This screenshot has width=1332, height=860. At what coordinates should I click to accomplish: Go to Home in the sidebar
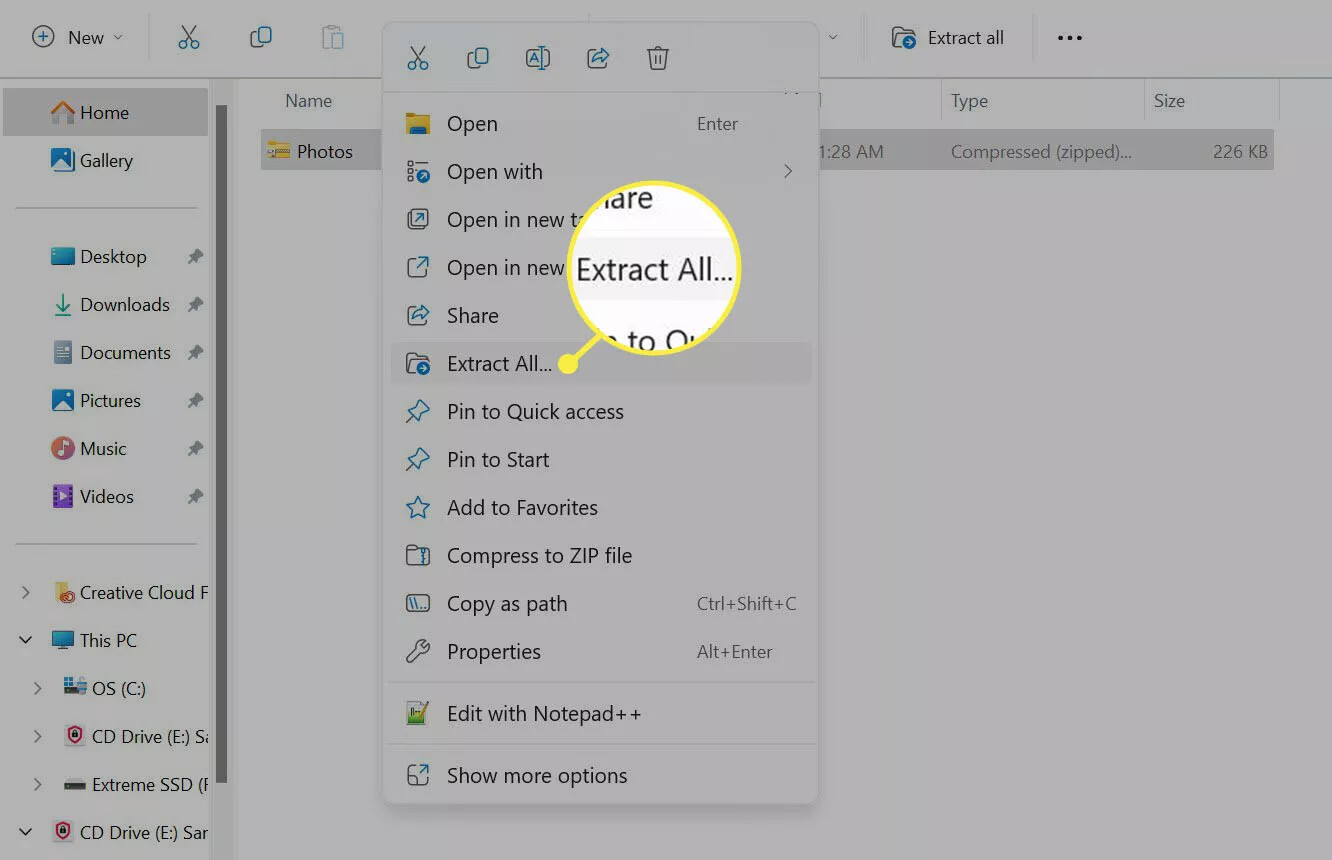click(105, 112)
